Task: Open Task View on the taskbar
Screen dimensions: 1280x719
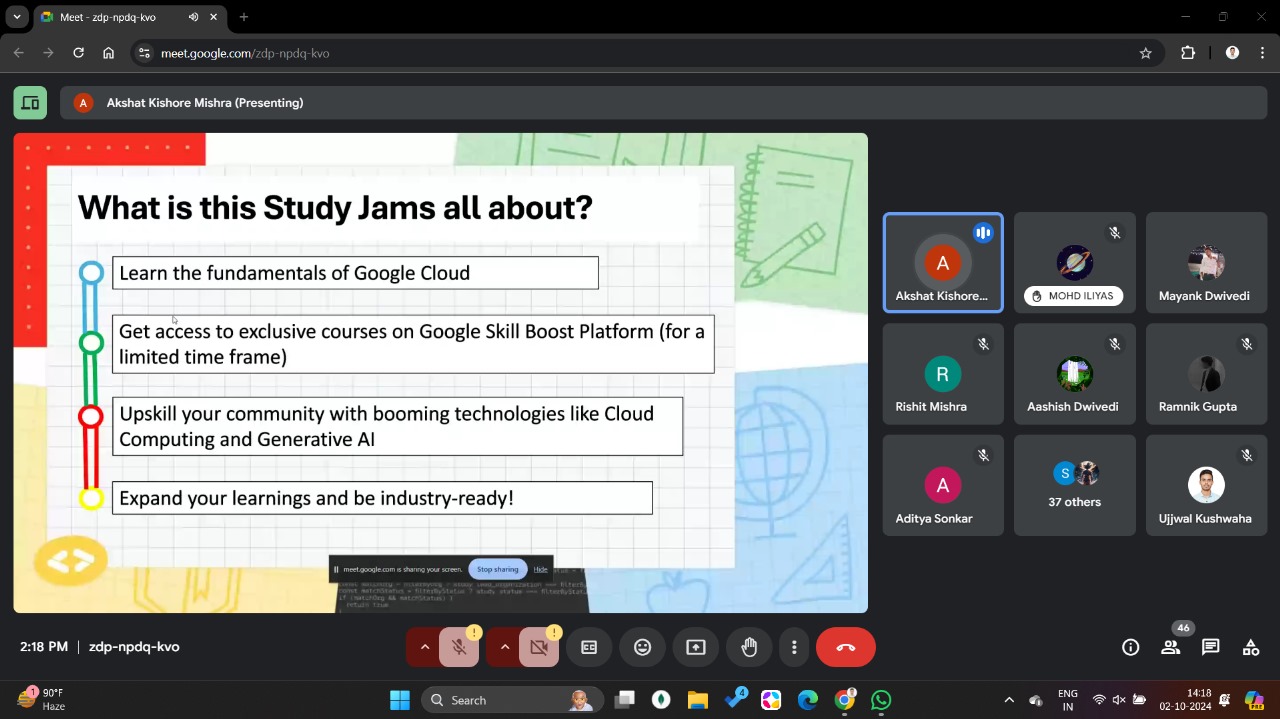Action: (x=625, y=700)
